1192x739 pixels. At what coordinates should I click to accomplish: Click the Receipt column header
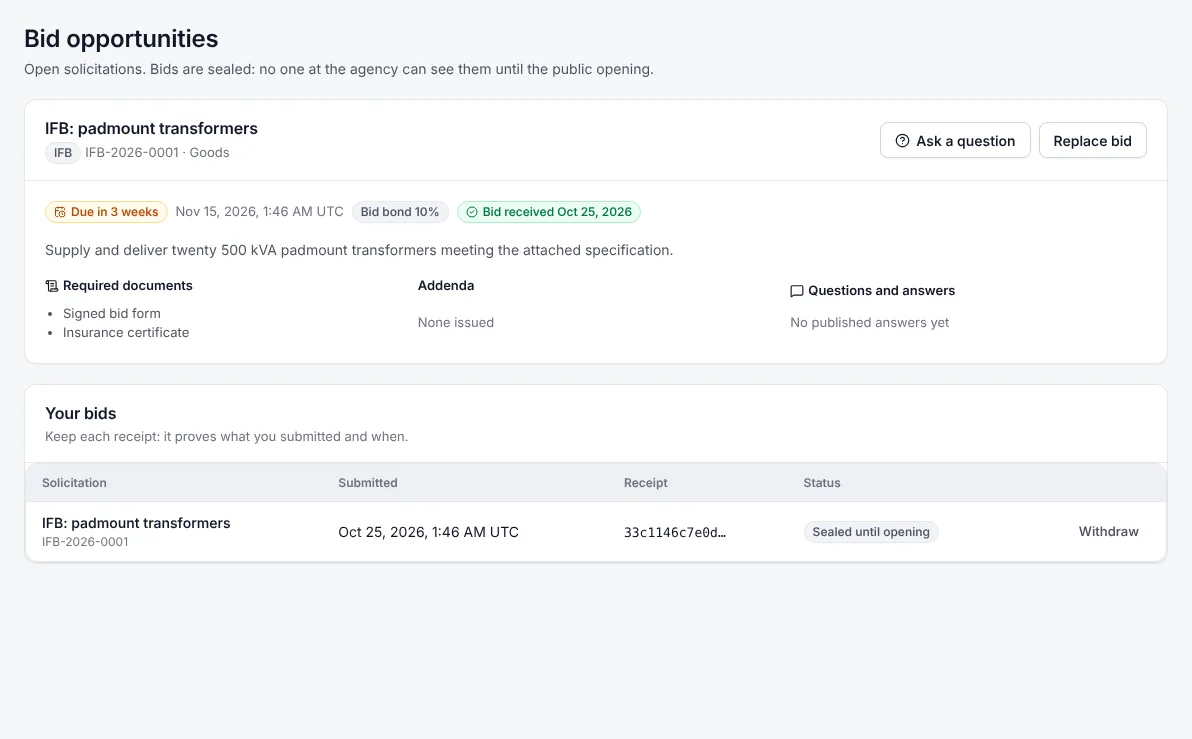click(645, 483)
